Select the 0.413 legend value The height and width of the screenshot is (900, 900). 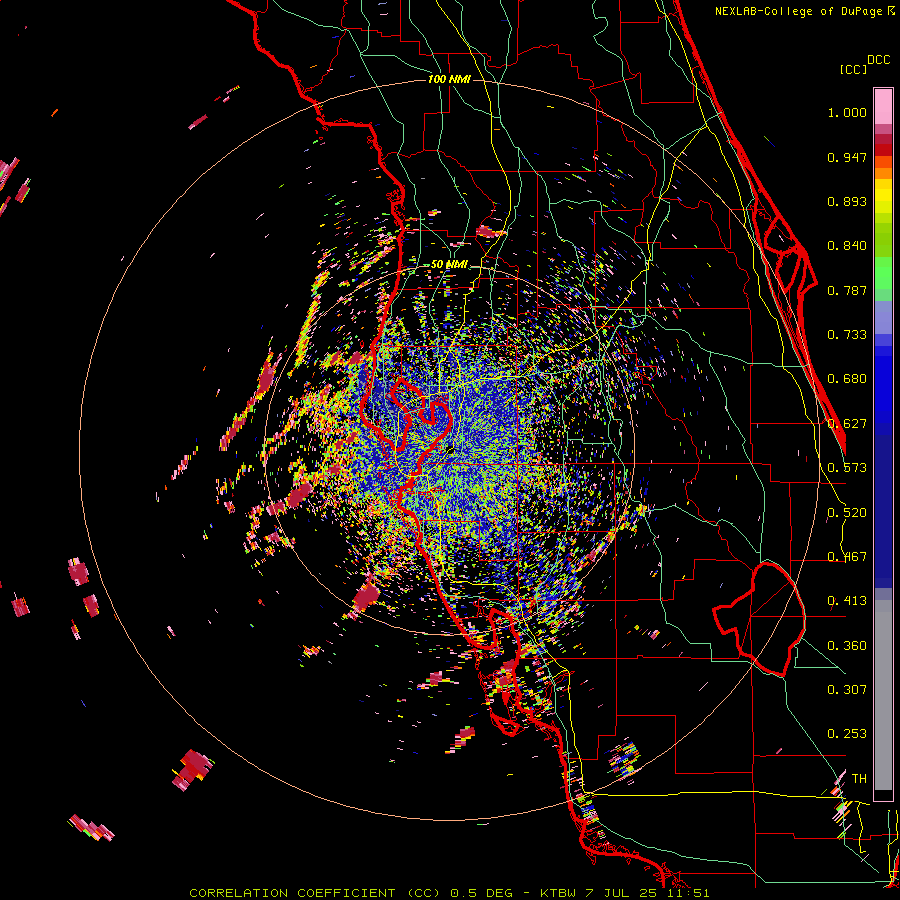[x=847, y=601]
